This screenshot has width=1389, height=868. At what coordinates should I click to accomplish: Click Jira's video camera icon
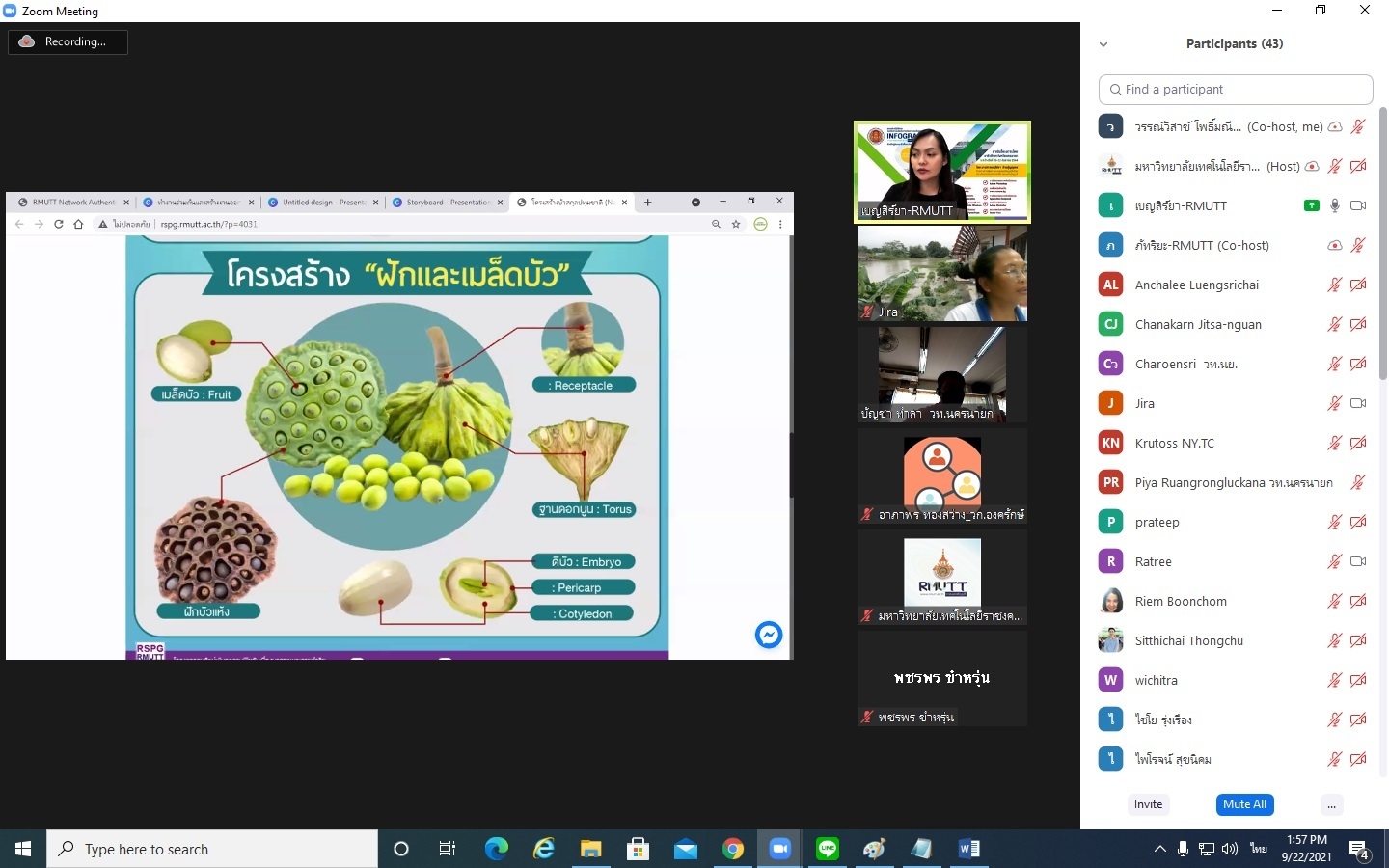pyautogui.click(x=1358, y=403)
